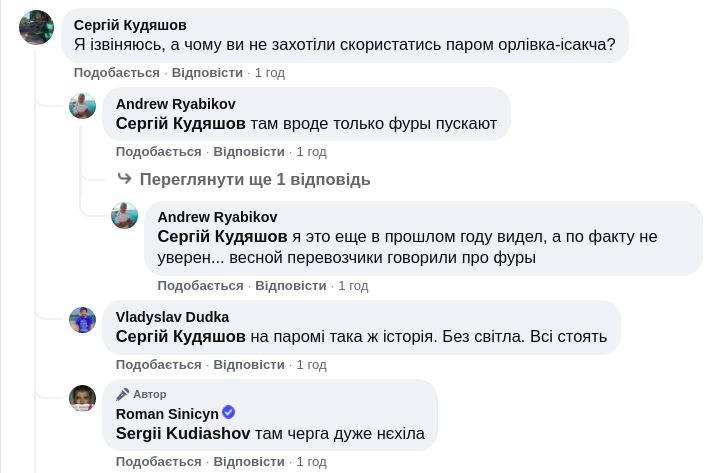This screenshot has height=473, width=706.
Task: Like Roman Sinicyn's comment
Action: 158,462
